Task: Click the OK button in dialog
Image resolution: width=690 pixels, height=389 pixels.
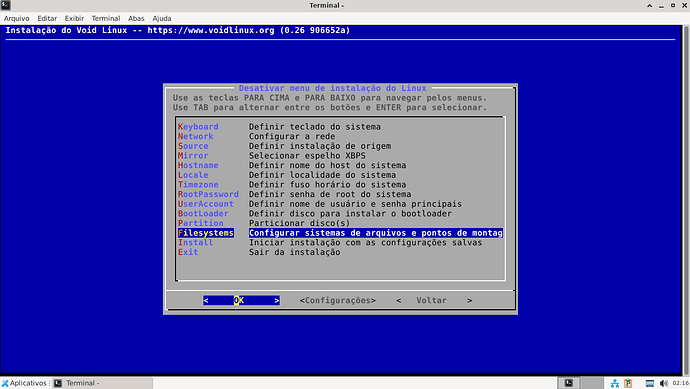Action: [241, 301]
